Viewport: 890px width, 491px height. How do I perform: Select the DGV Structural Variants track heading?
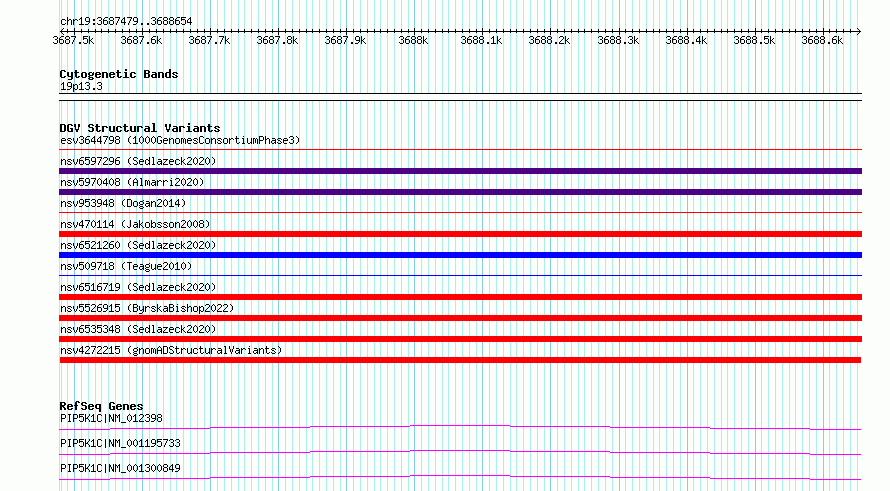click(x=140, y=128)
